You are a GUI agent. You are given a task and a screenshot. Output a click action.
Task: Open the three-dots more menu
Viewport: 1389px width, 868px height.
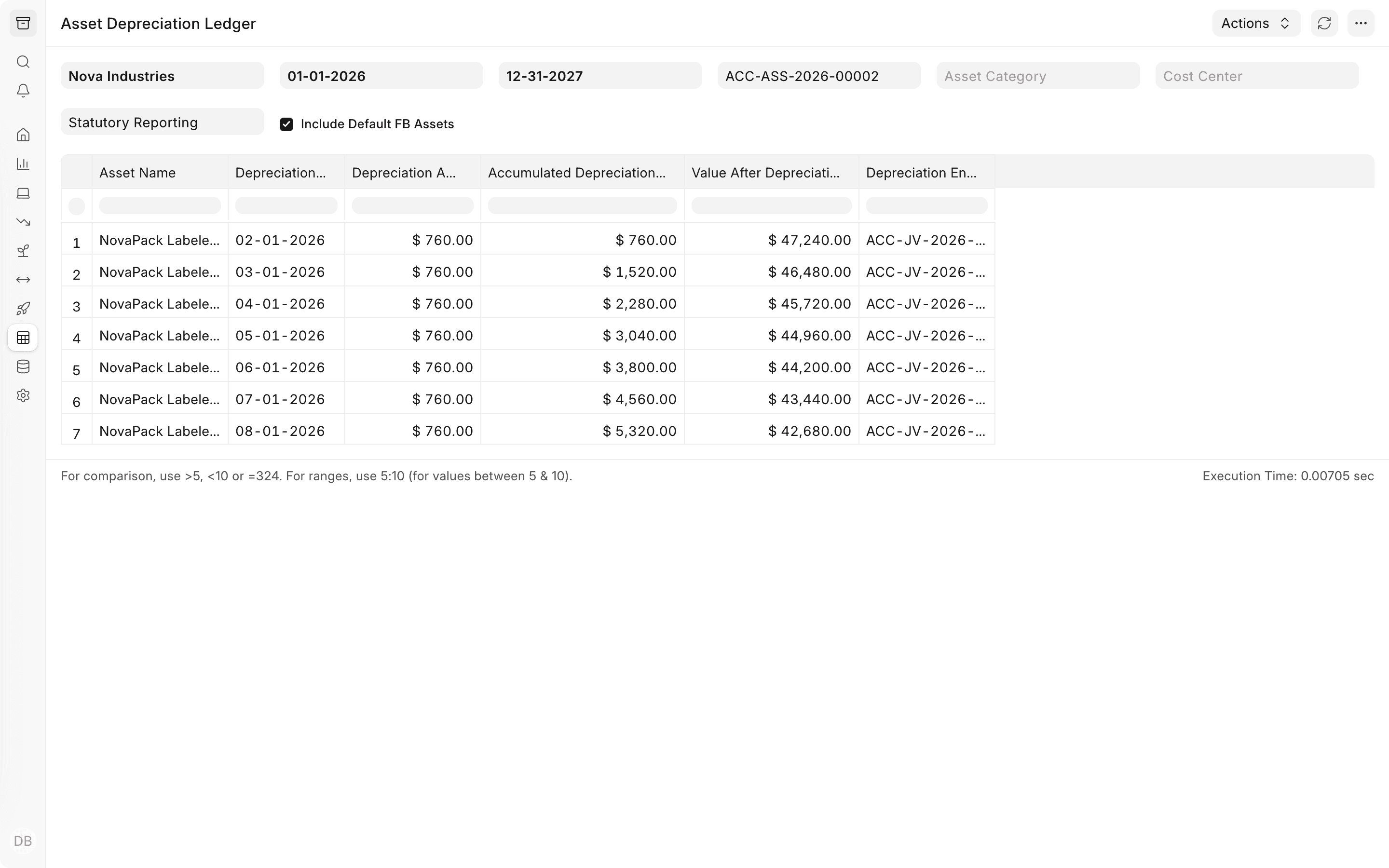[x=1361, y=24]
